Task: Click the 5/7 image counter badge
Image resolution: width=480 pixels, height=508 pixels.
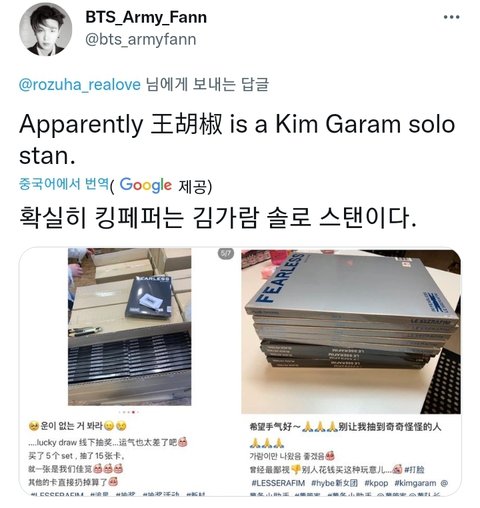Action: pos(226,254)
